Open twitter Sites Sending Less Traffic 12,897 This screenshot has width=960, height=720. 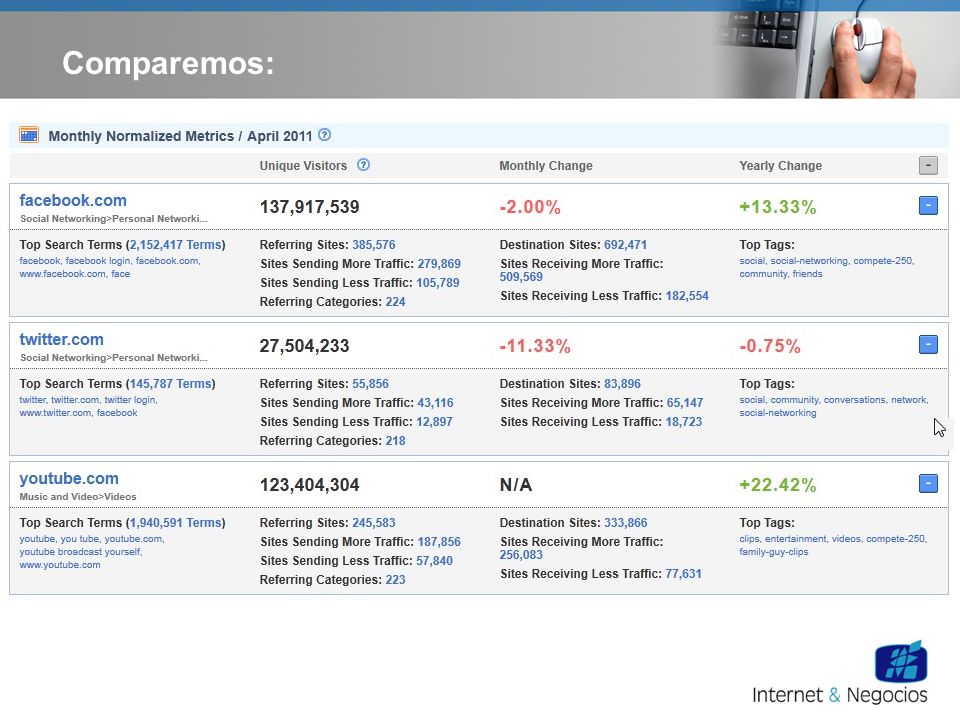(434, 422)
